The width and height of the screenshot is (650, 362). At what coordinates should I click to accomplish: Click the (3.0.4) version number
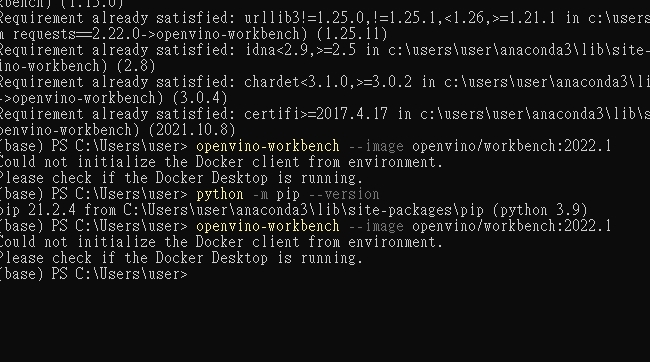pyautogui.click(x=200, y=98)
